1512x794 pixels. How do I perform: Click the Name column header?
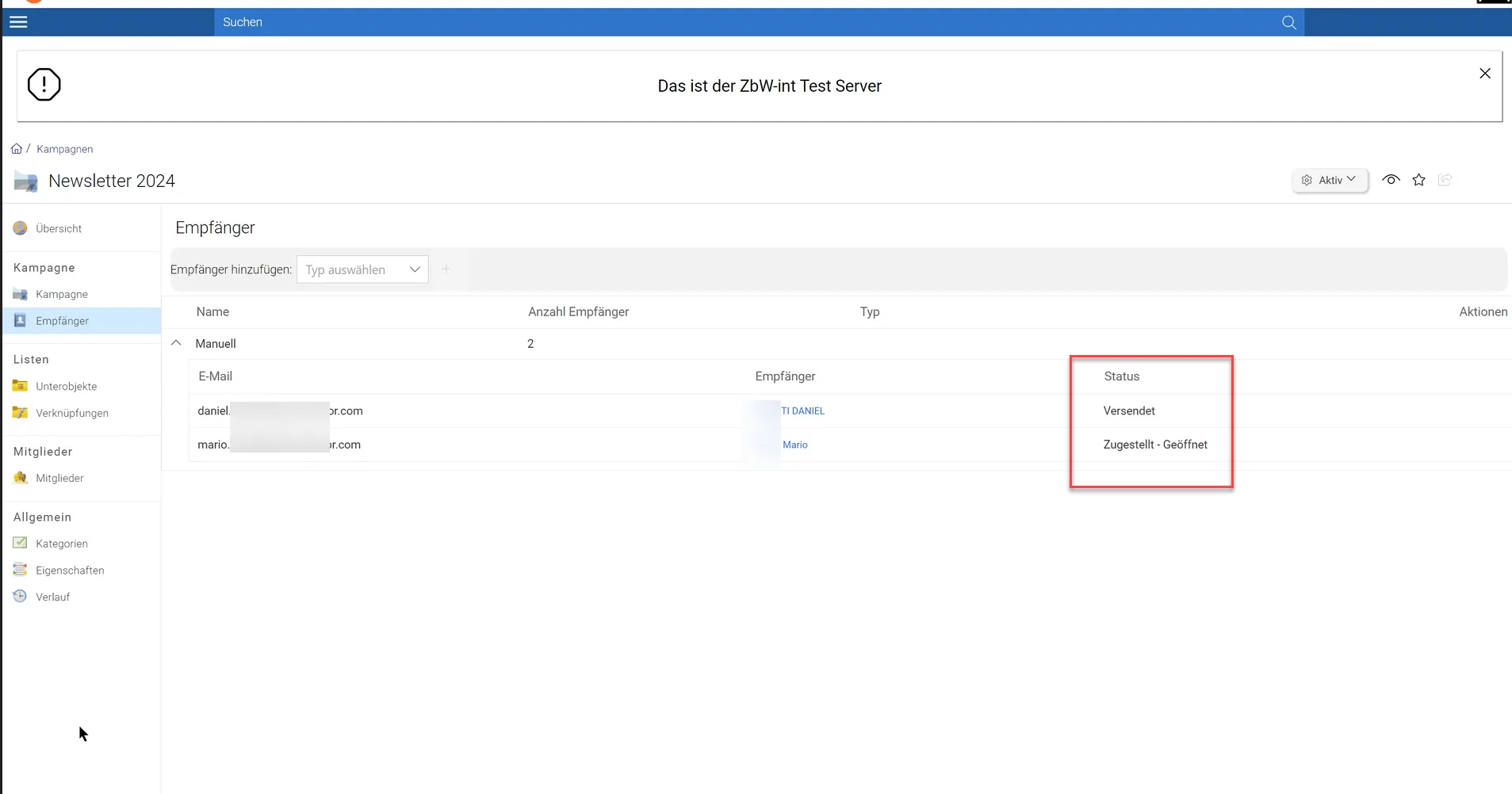coord(212,312)
